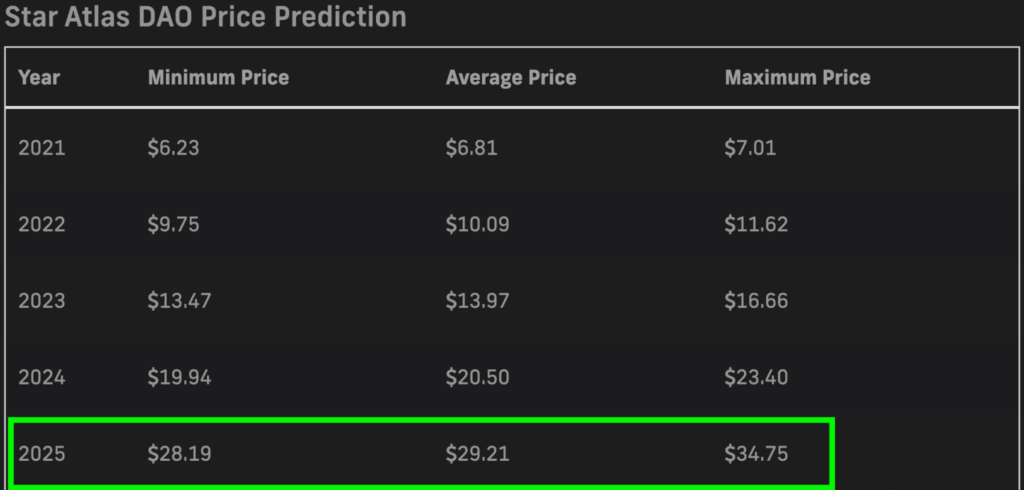Select the 2021 year cell
The width and height of the screenshot is (1024, 490).
tap(42, 148)
